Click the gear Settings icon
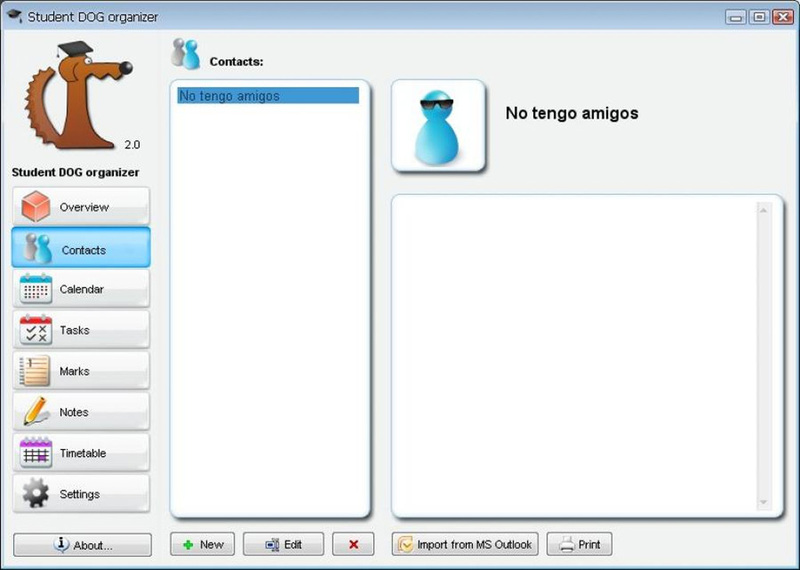This screenshot has height=570, width=800. (36, 493)
